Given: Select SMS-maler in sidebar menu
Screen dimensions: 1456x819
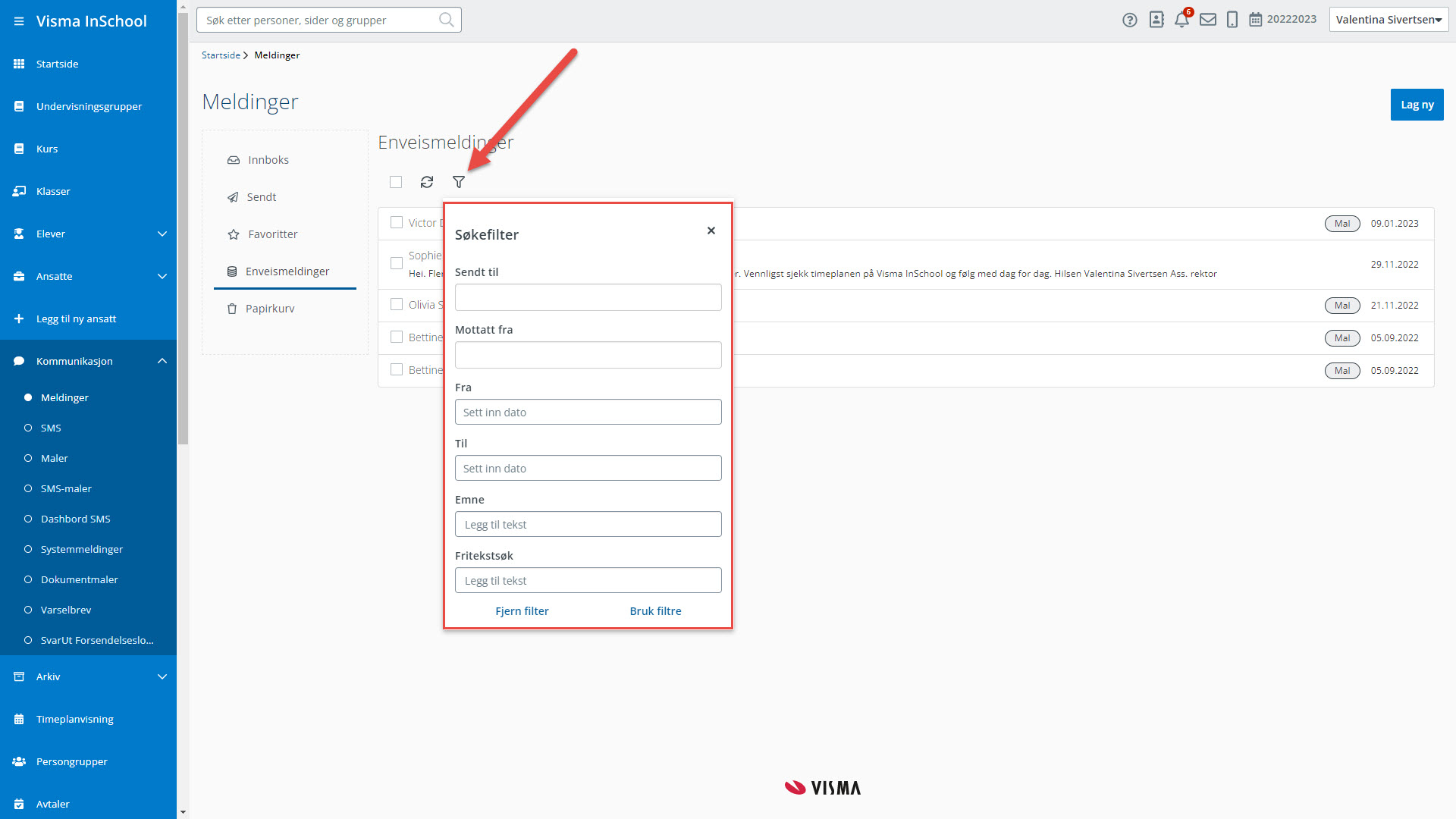Looking at the screenshot, I should pos(66,488).
